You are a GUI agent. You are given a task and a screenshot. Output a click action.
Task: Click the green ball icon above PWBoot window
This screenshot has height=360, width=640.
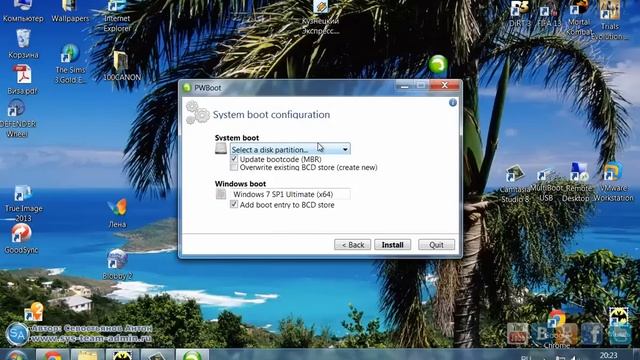click(438, 64)
